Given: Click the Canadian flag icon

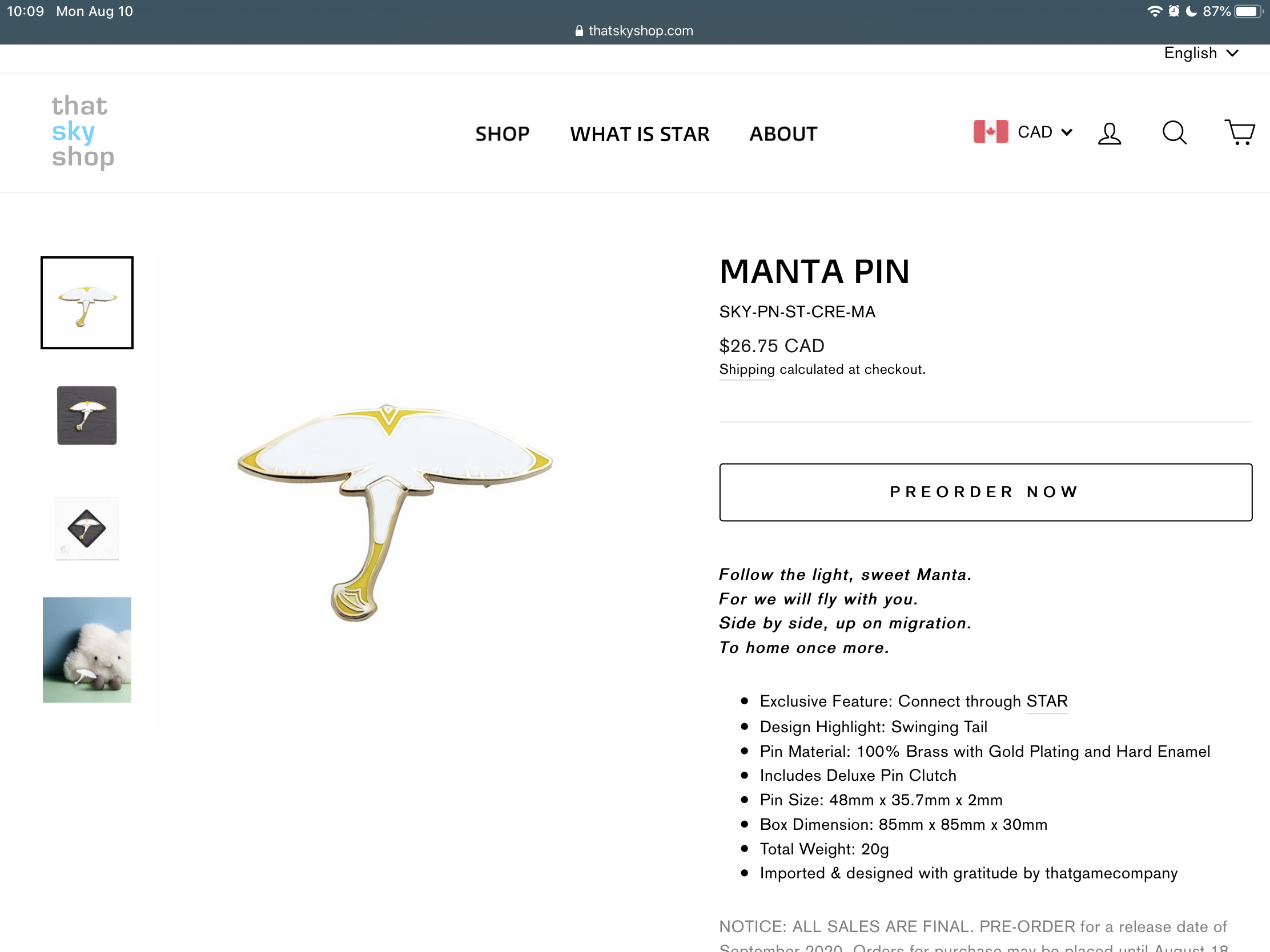Looking at the screenshot, I should 990,132.
